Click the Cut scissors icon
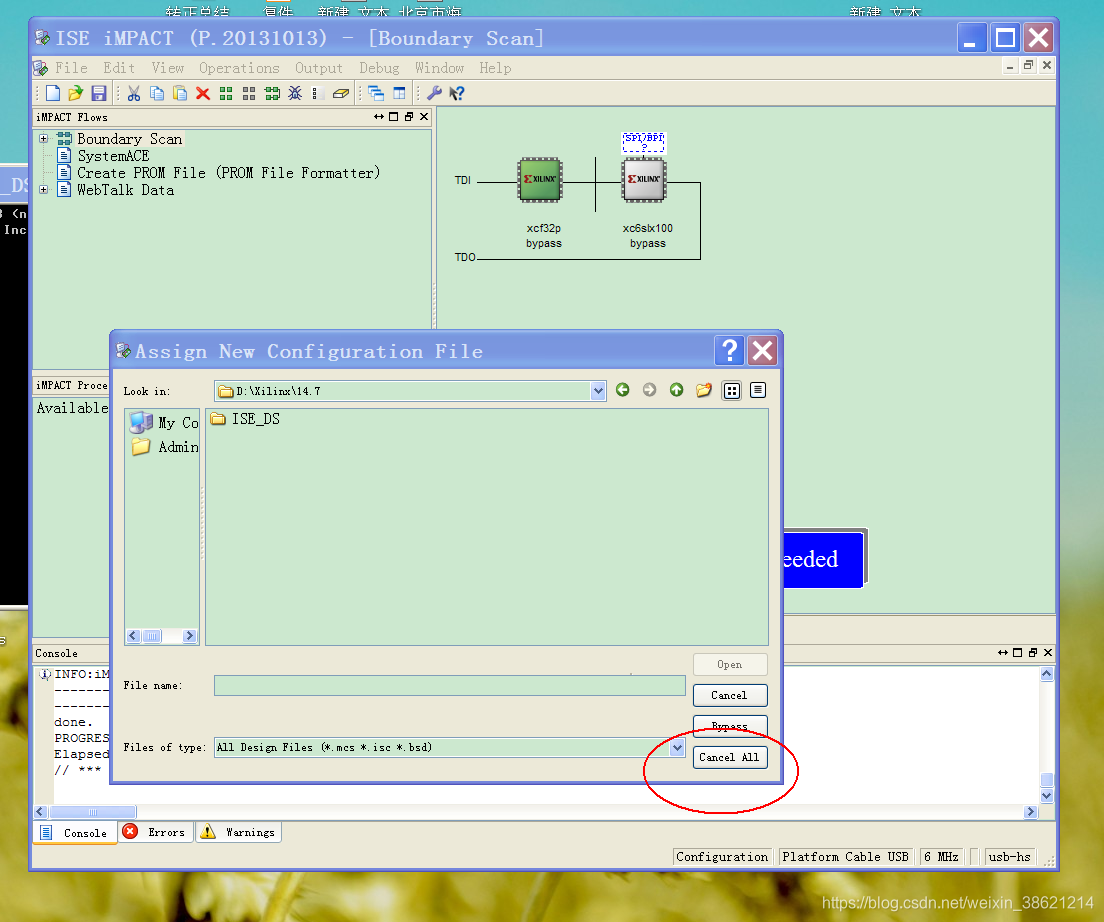Screen dimensions: 1104x922 click(x=134, y=93)
